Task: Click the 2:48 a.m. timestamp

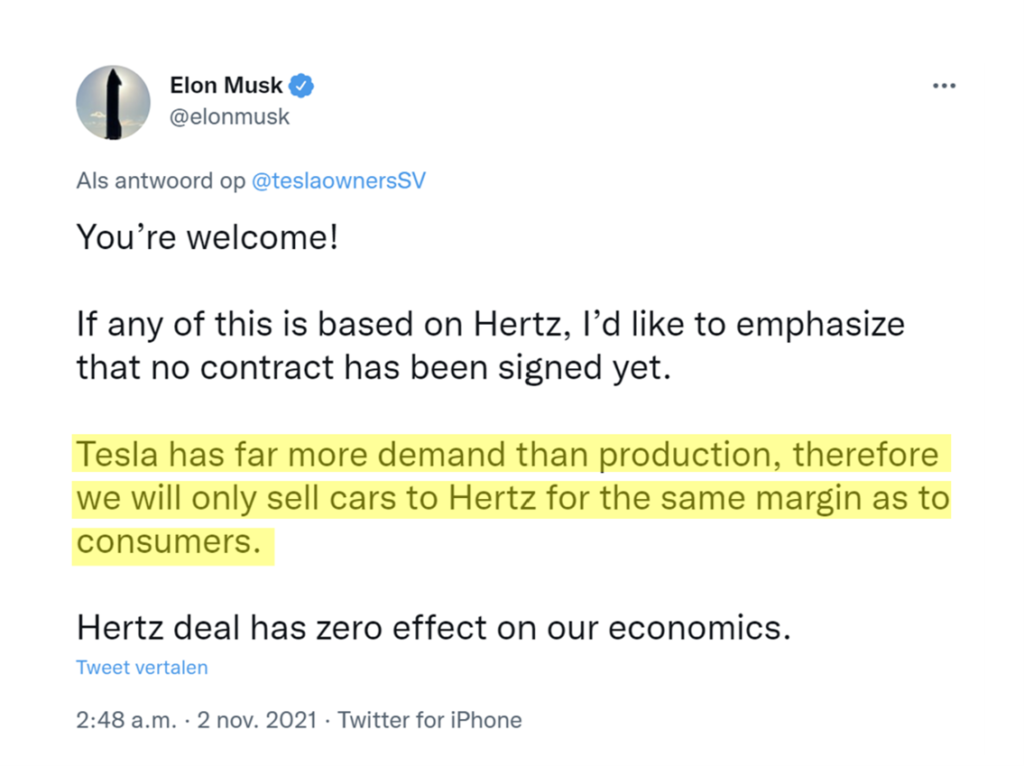Action: click(x=126, y=720)
